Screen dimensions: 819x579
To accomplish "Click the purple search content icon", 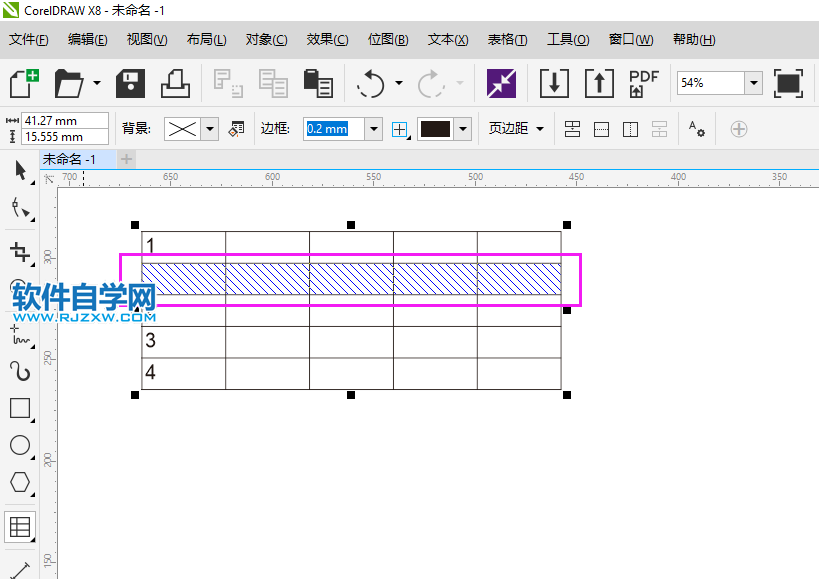I will click(x=501, y=83).
